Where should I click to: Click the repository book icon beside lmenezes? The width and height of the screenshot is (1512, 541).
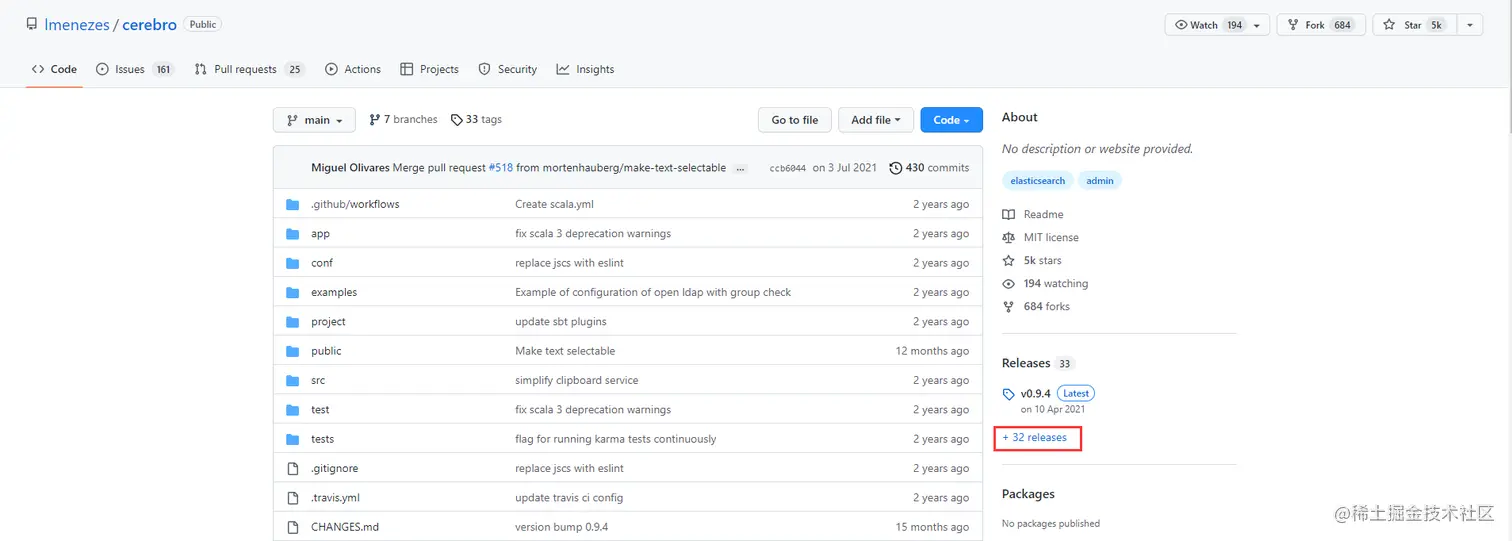click(x=32, y=24)
